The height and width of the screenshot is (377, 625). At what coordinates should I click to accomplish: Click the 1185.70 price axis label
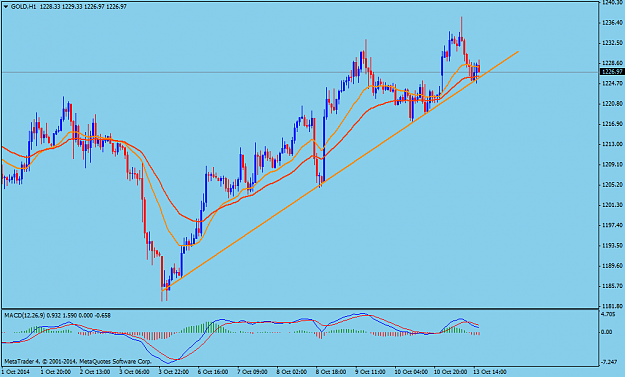point(613,286)
